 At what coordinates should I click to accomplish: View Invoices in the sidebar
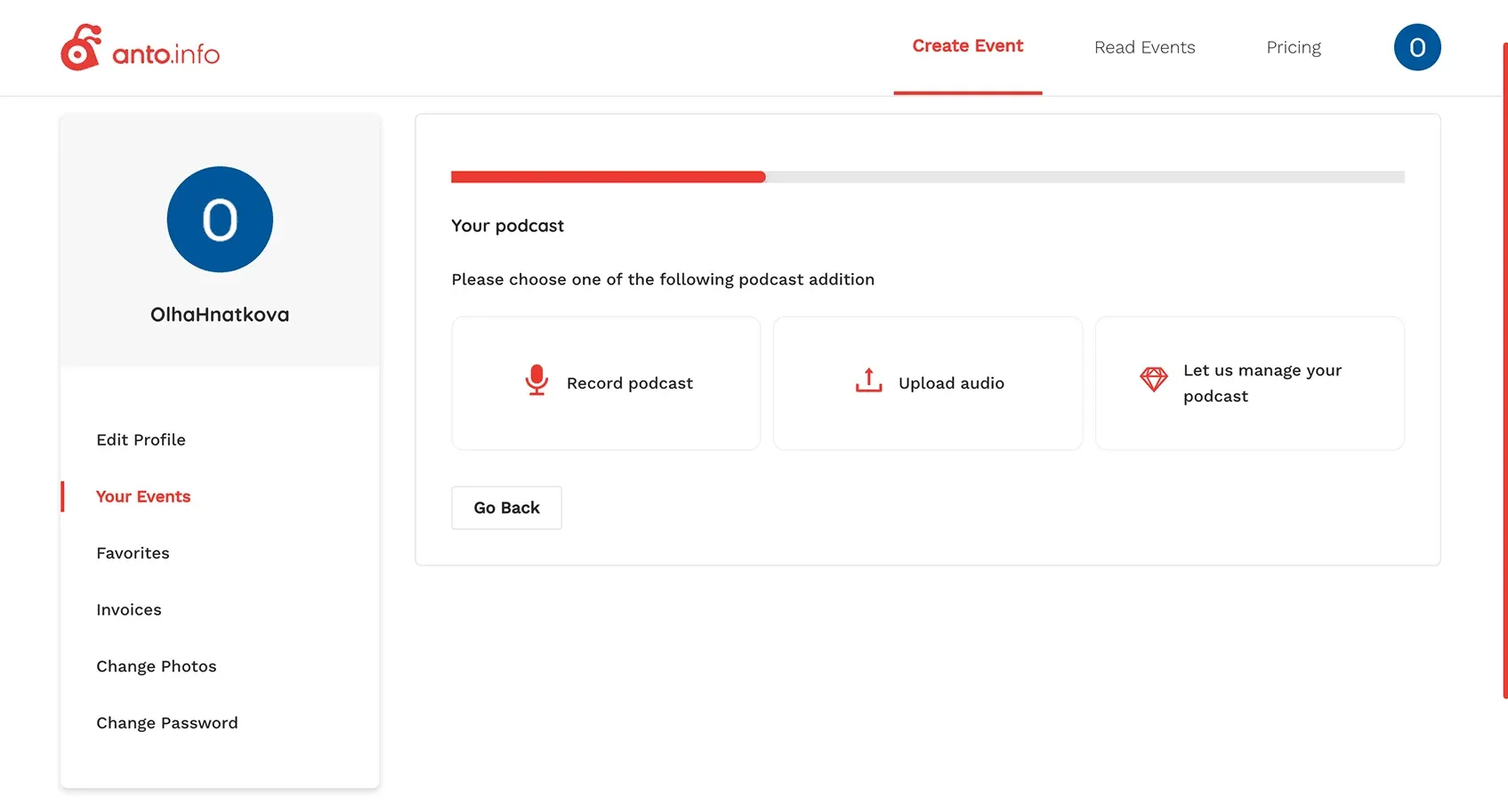pos(129,610)
